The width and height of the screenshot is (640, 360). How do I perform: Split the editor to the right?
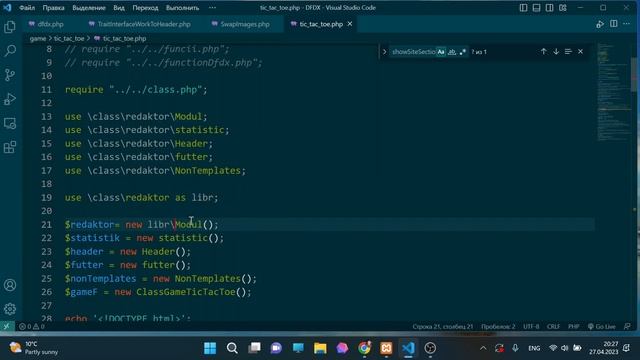point(613,24)
